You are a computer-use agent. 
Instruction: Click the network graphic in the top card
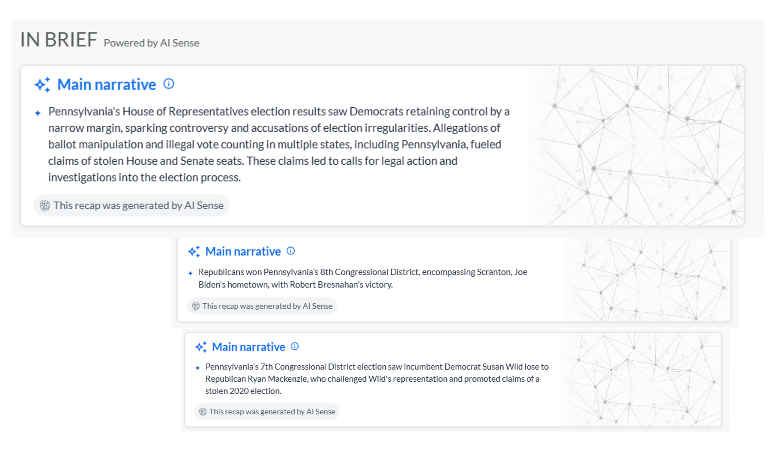635,145
